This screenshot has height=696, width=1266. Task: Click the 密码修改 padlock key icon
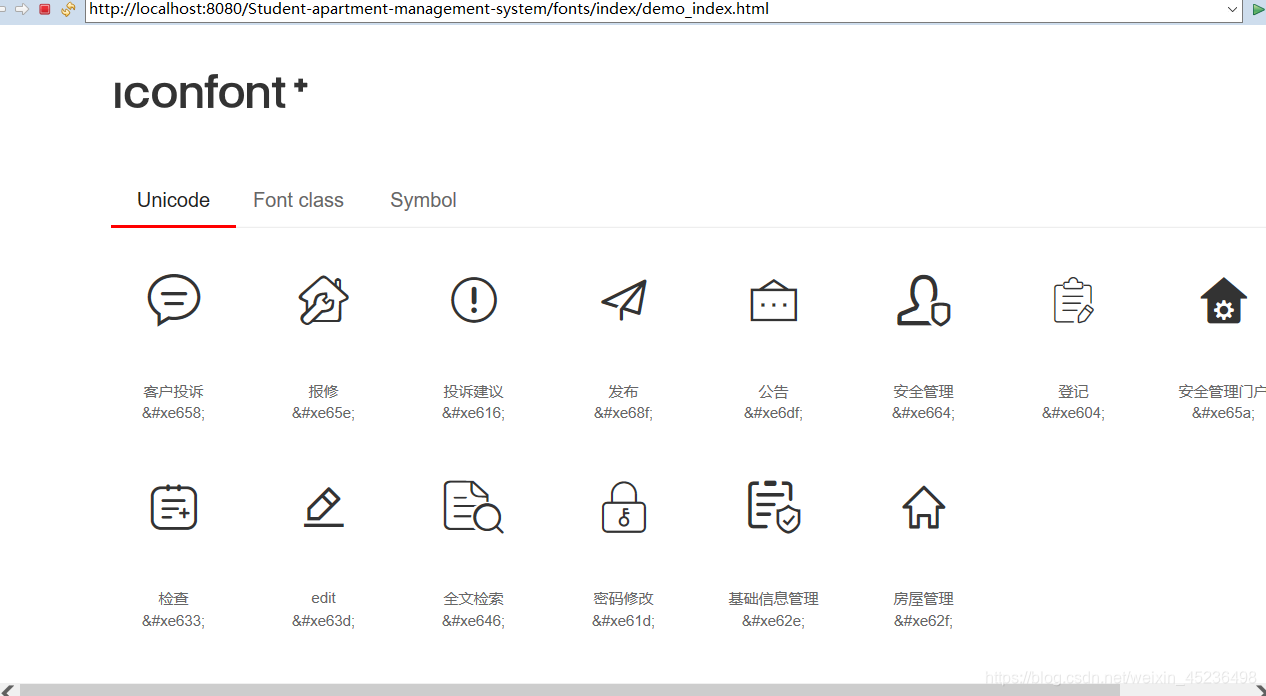tap(624, 507)
